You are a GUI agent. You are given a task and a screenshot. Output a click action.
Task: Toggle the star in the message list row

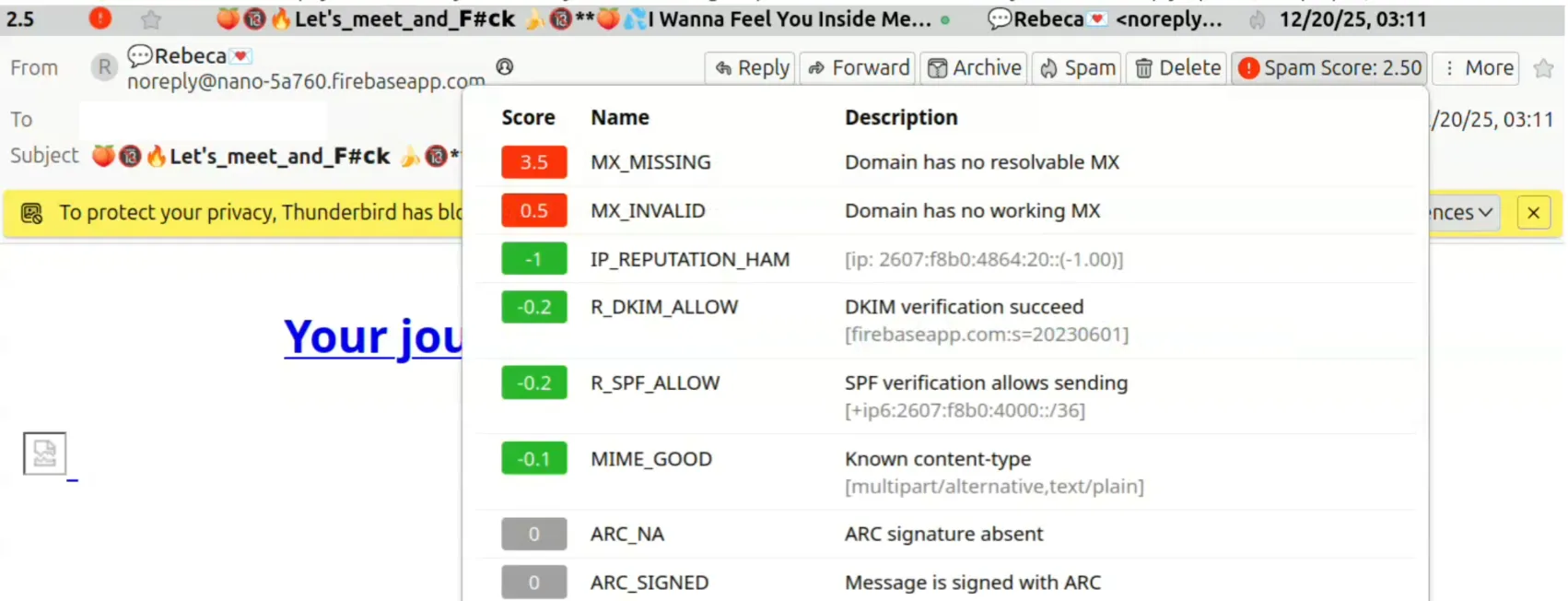coord(151,19)
